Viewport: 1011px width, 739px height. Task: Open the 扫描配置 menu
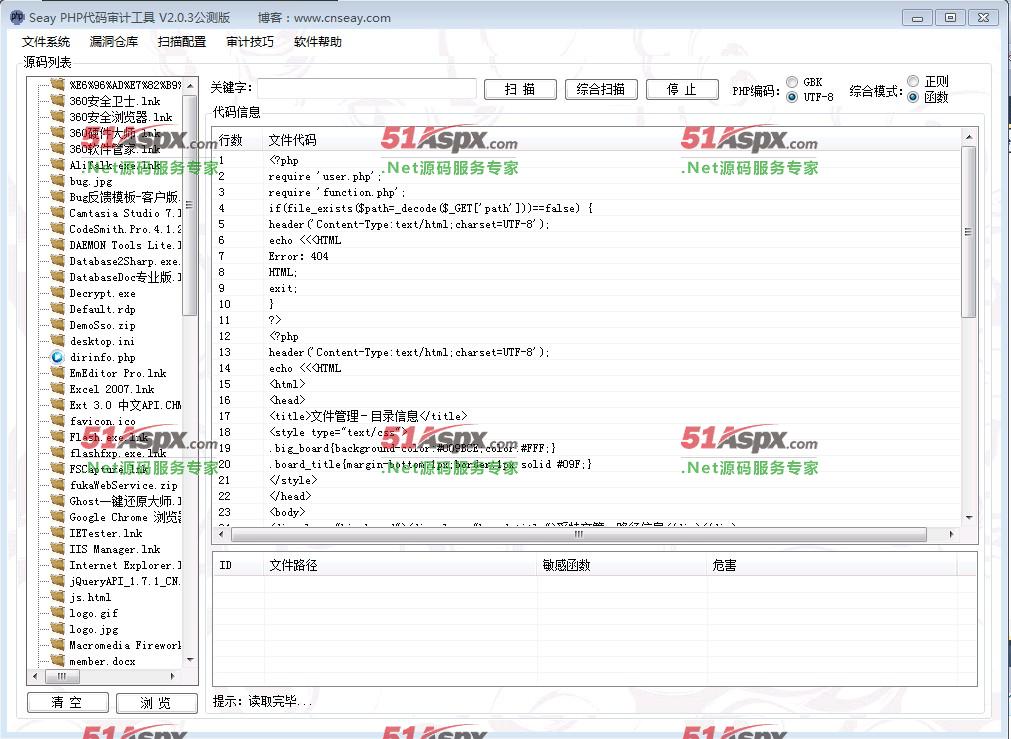click(182, 42)
